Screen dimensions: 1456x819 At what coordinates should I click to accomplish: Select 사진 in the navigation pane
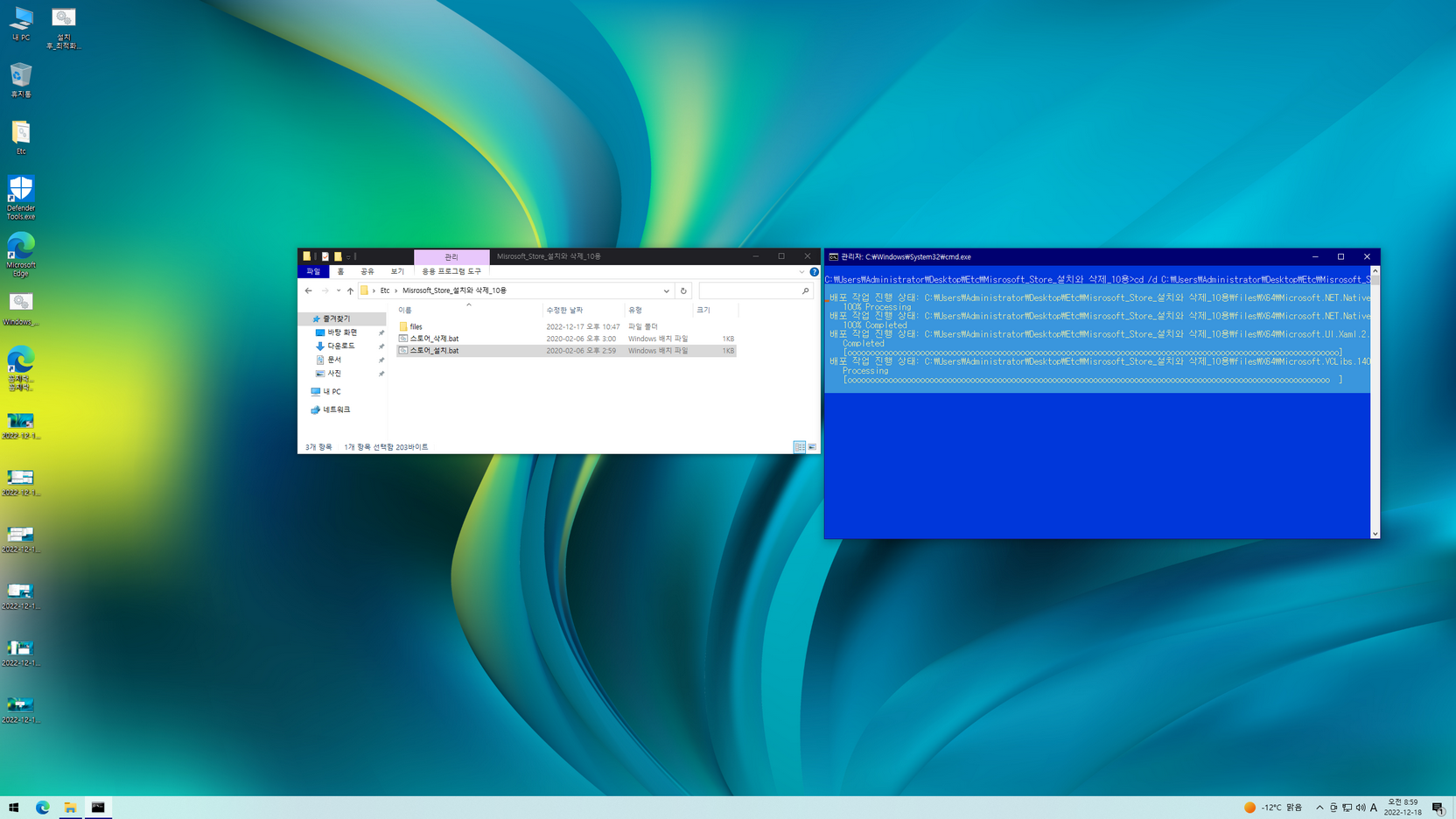(x=334, y=374)
